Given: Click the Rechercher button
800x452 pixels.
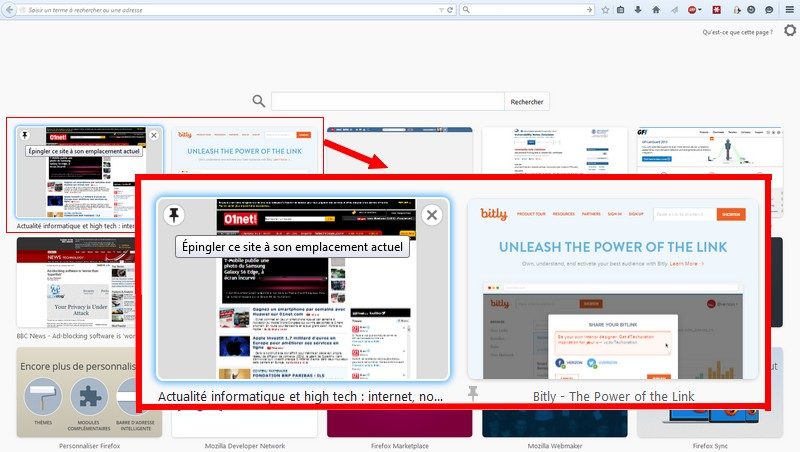Looking at the screenshot, I should (527, 102).
